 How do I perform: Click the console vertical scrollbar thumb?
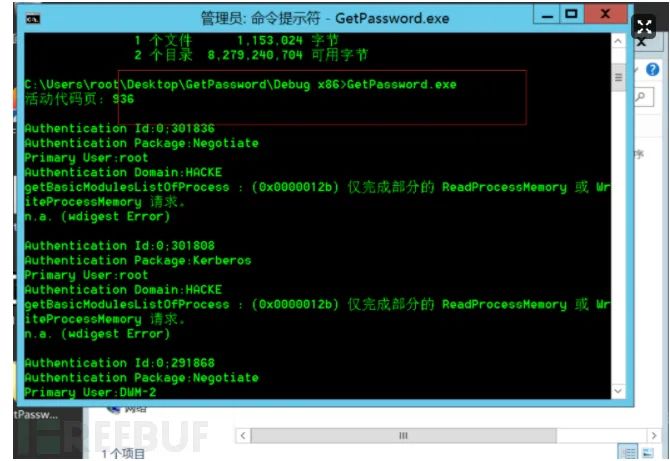(x=618, y=77)
